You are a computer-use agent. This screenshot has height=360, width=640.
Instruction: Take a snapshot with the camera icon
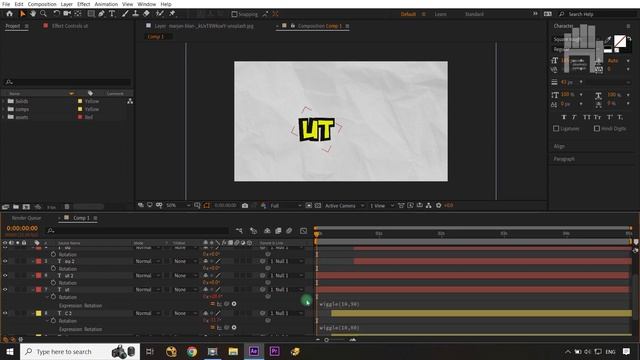245,206
